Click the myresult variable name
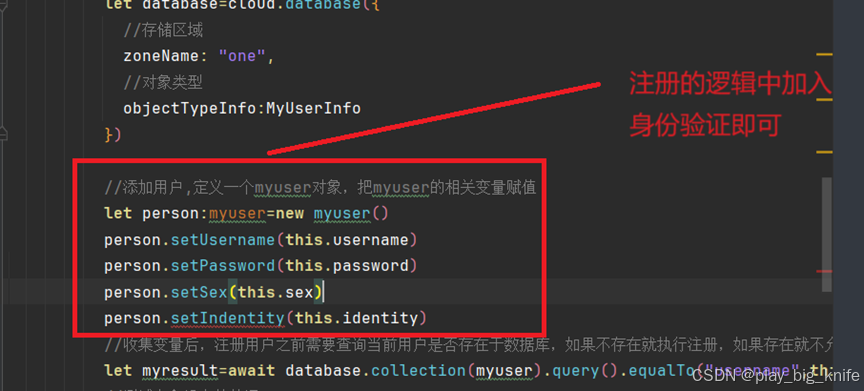This screenshot has width=864, height=391. pos(180,371)
